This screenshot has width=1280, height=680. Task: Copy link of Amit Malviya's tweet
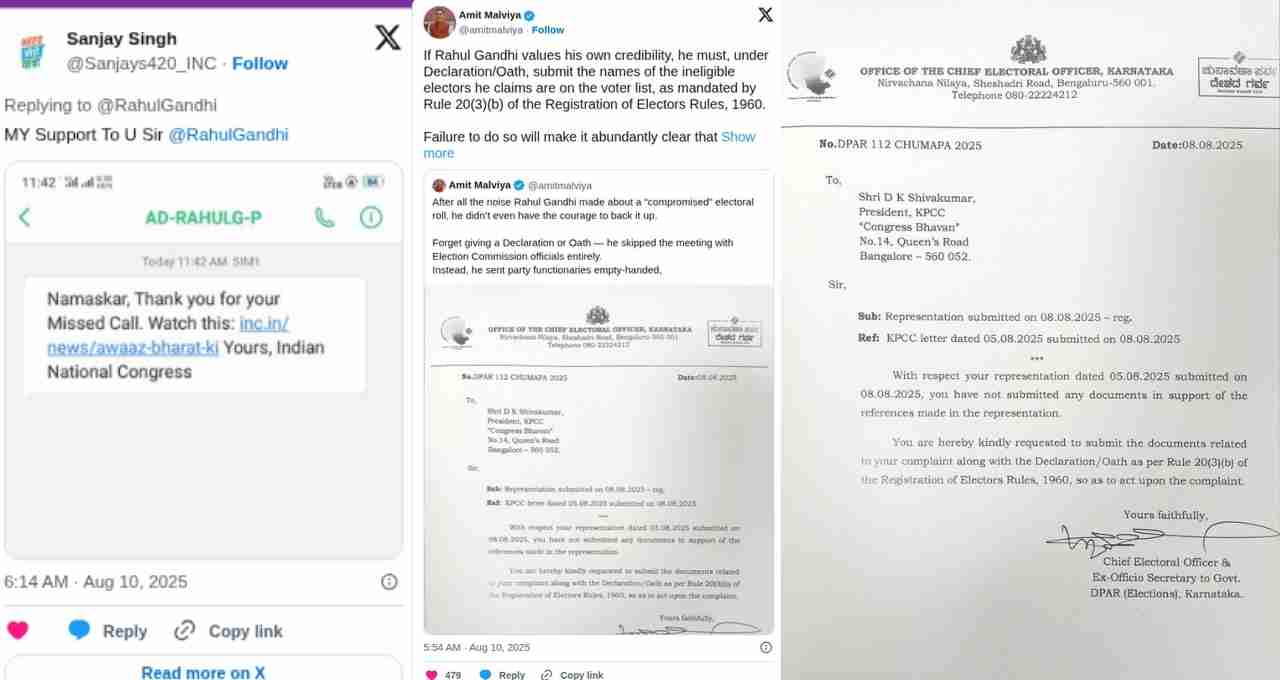[x=572, y=675]
